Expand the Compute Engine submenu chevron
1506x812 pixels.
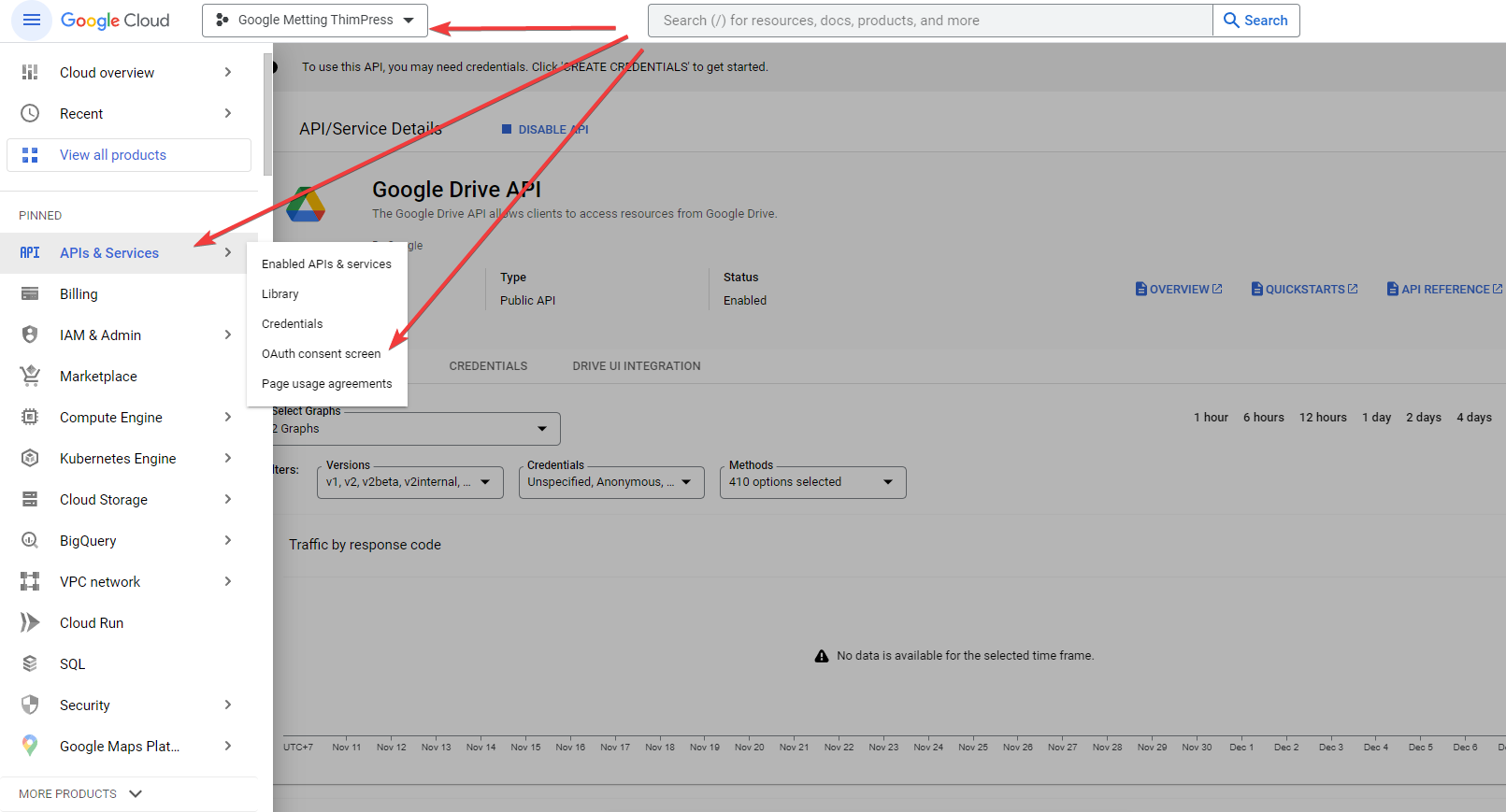point(227,417)
